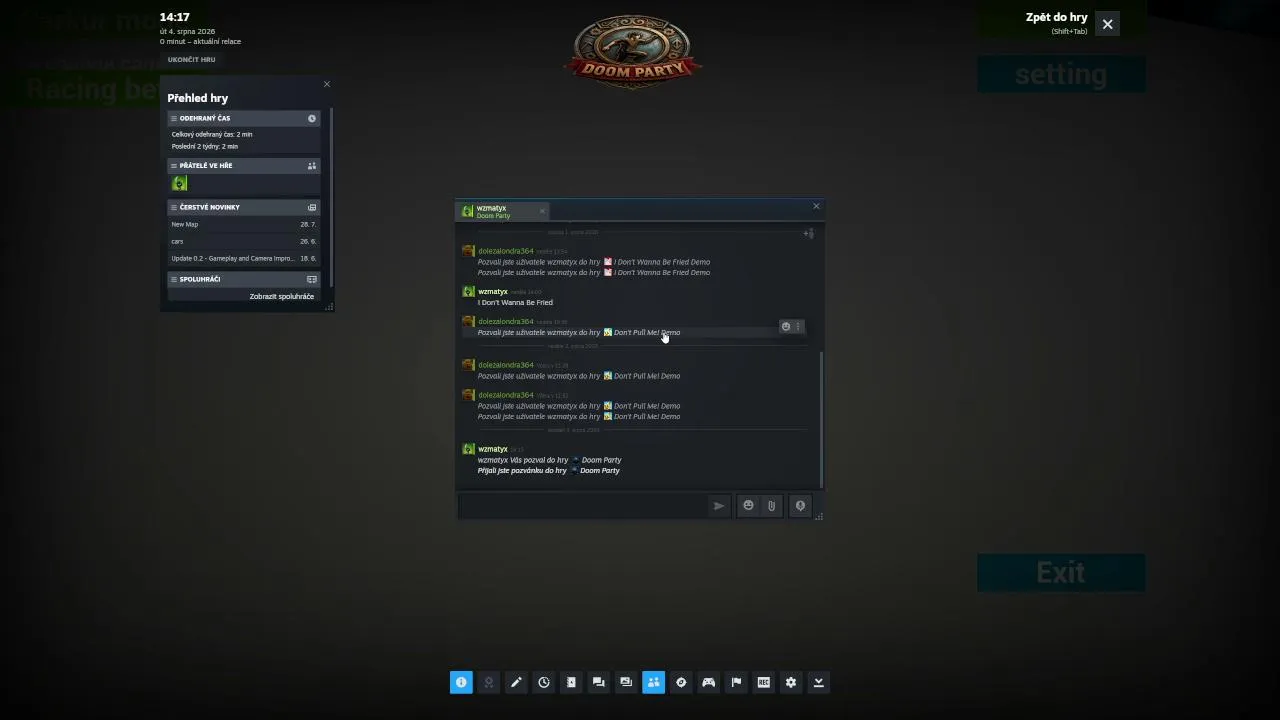Click the 14:17 clock at top left
Screen dimensions: 1280x720
(175, 17)
